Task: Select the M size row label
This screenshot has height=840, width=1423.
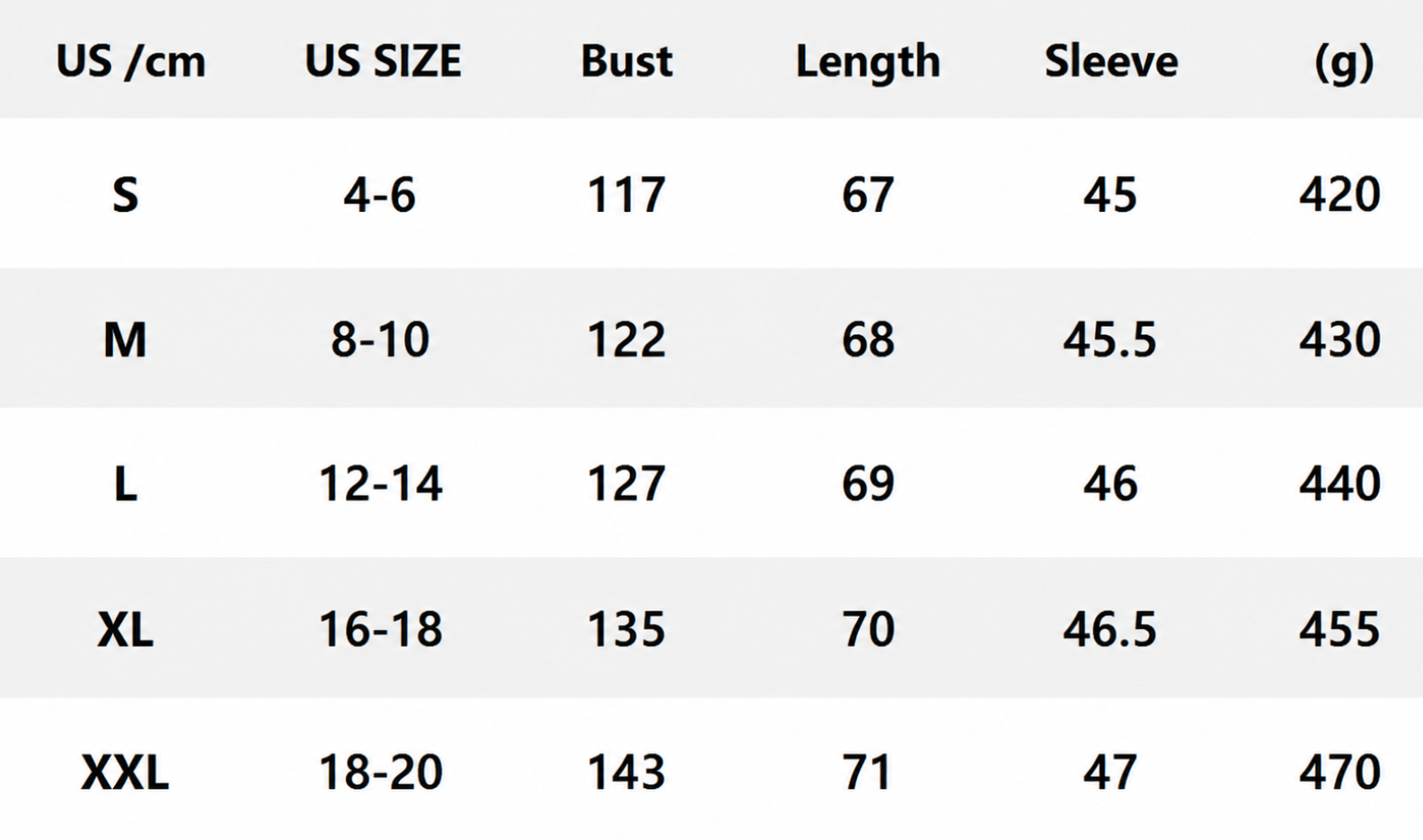Action: pyautogui.click(x=125, y=340)
